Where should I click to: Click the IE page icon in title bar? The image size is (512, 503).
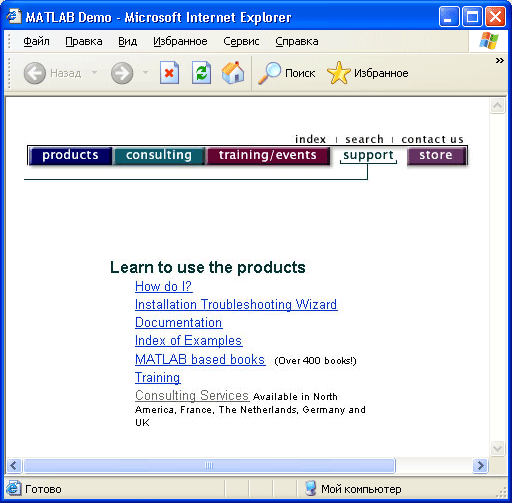(x=14, y=16)
